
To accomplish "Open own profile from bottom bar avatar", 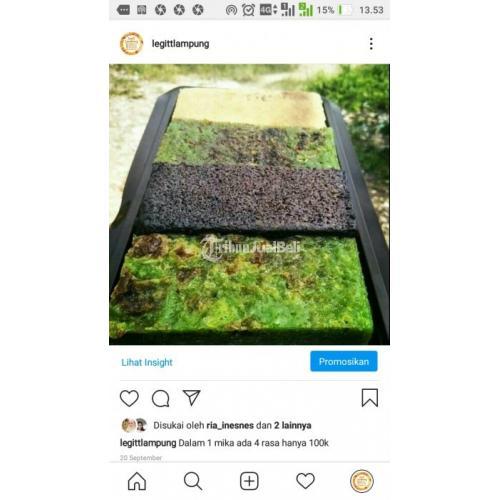I will coord(362,481).
